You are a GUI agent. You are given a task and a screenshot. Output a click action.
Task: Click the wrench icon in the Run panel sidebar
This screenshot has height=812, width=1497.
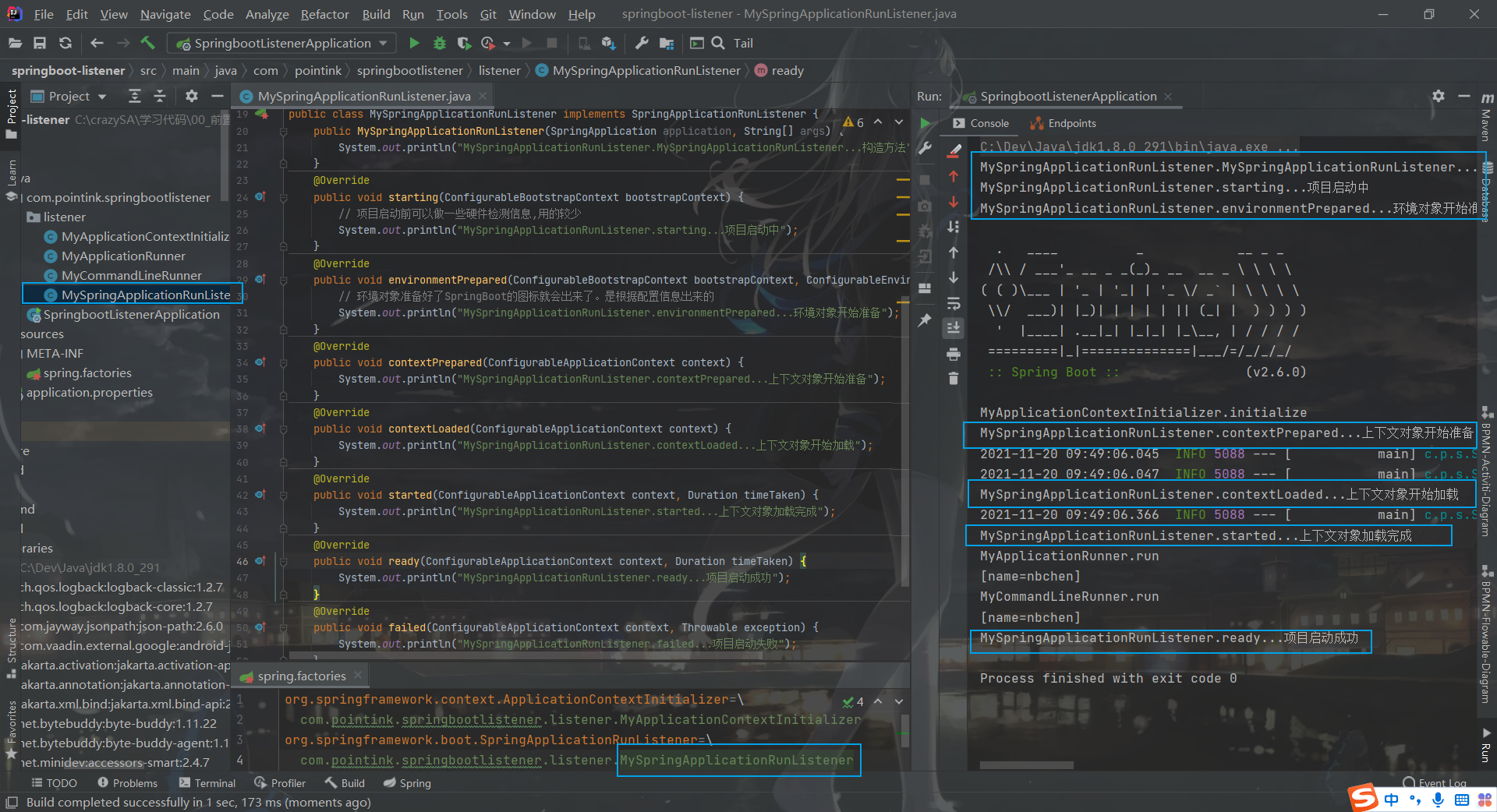pyautogui.click(x=925, y=148)
